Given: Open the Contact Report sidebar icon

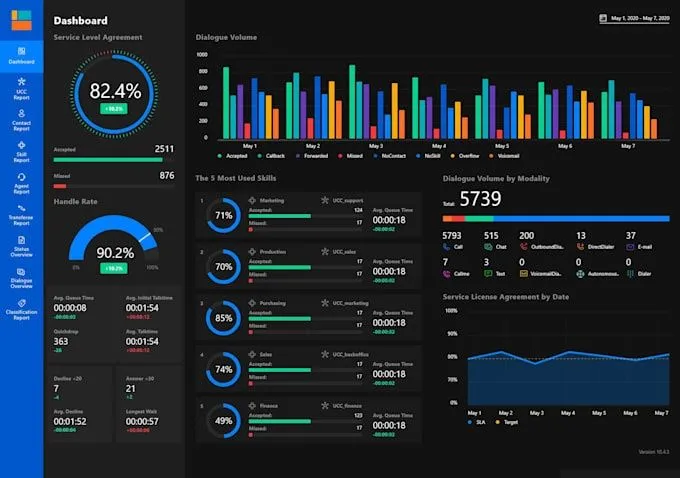Looking at the screenshot, I should 21,120.
